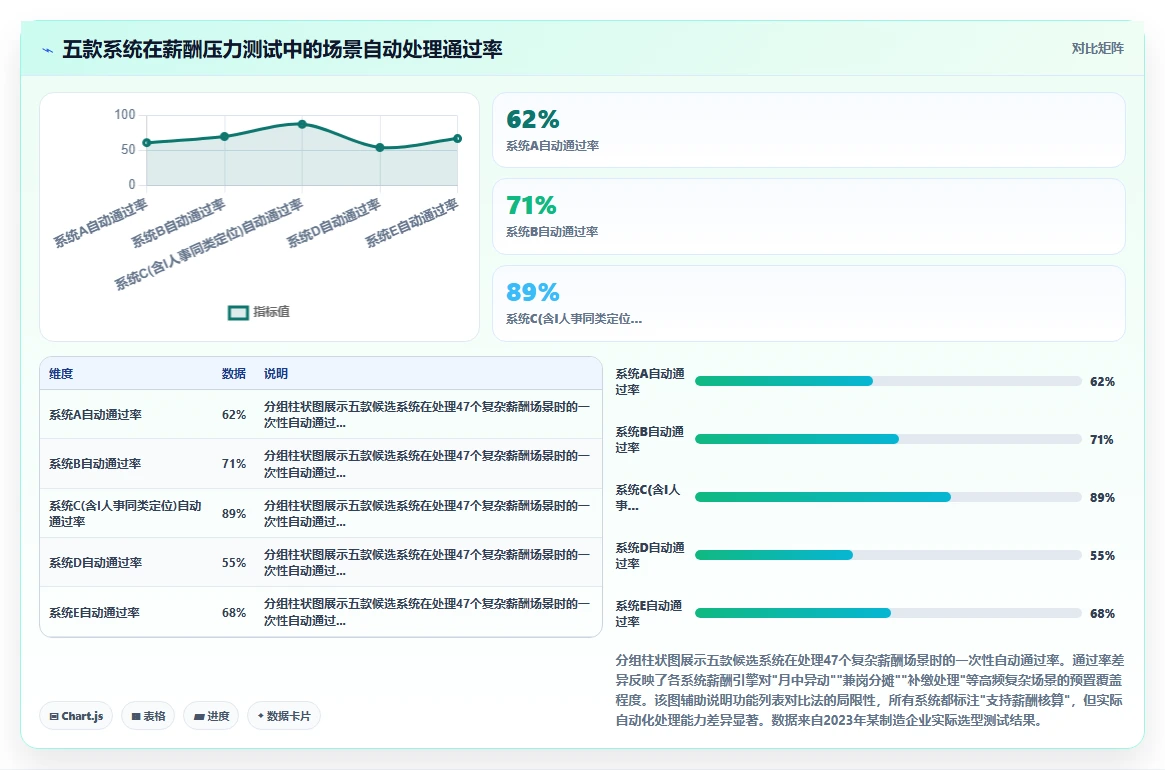This screenshot has height=770, width=1165.
Task: Open the 71% 系统B自动通过率 card
Action: coord(808,216)
